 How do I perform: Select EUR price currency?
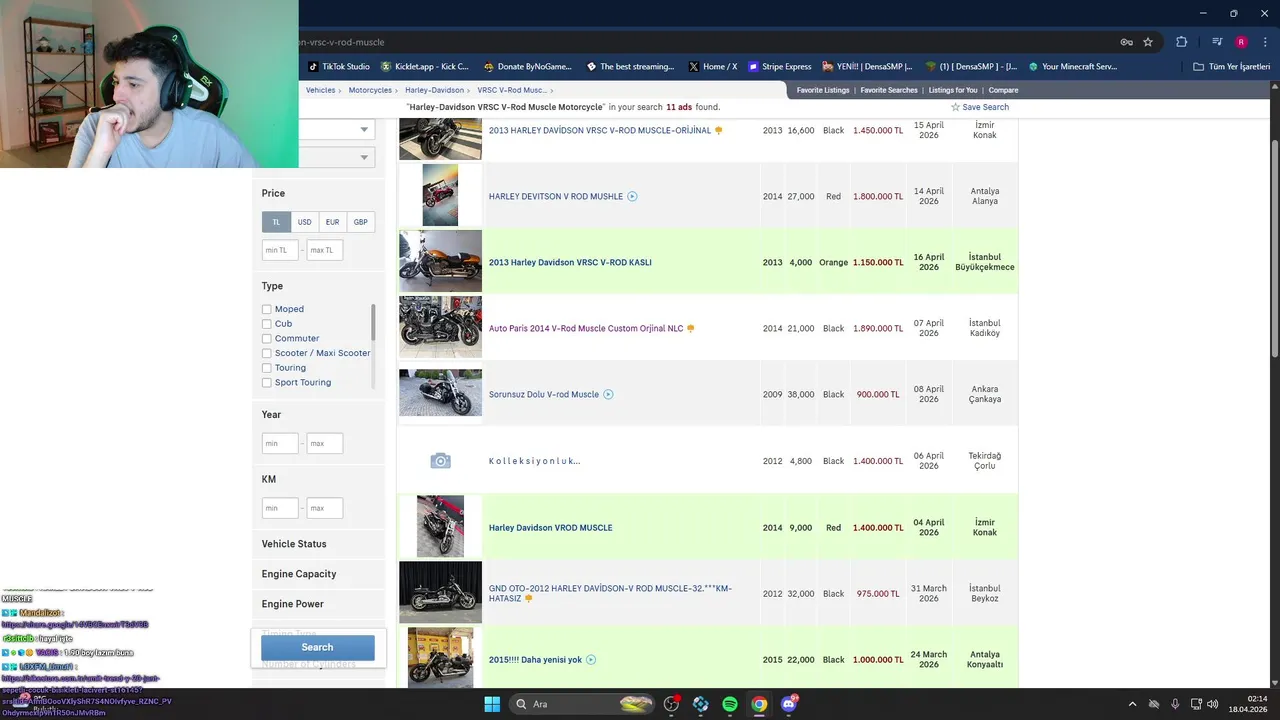coord(332,222)
